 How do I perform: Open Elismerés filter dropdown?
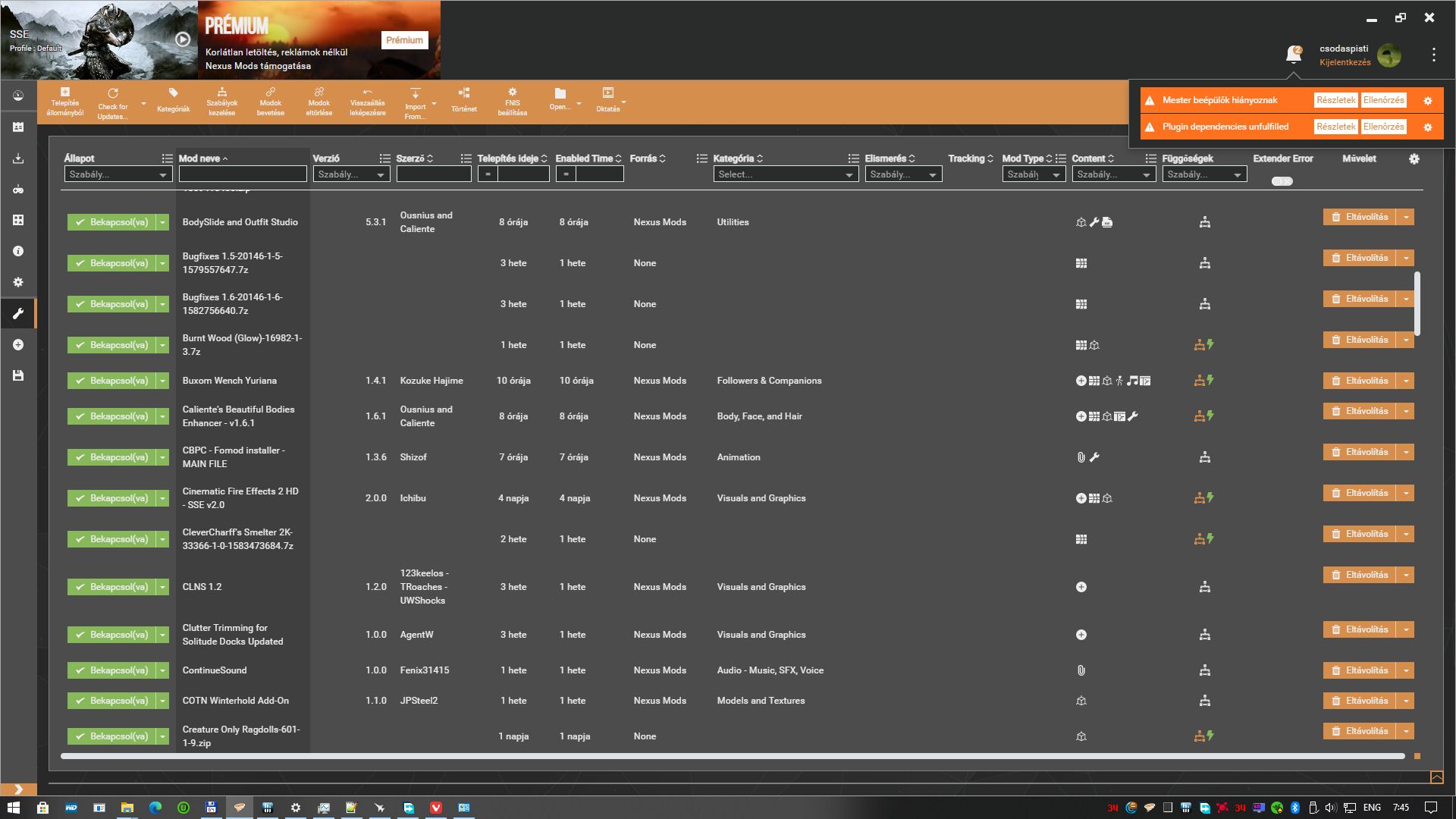pos(903,174)
